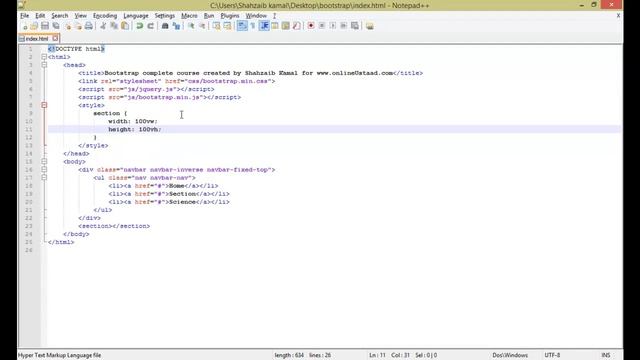Open the File menu
The image size is (640, 360).
click(24, 16)
